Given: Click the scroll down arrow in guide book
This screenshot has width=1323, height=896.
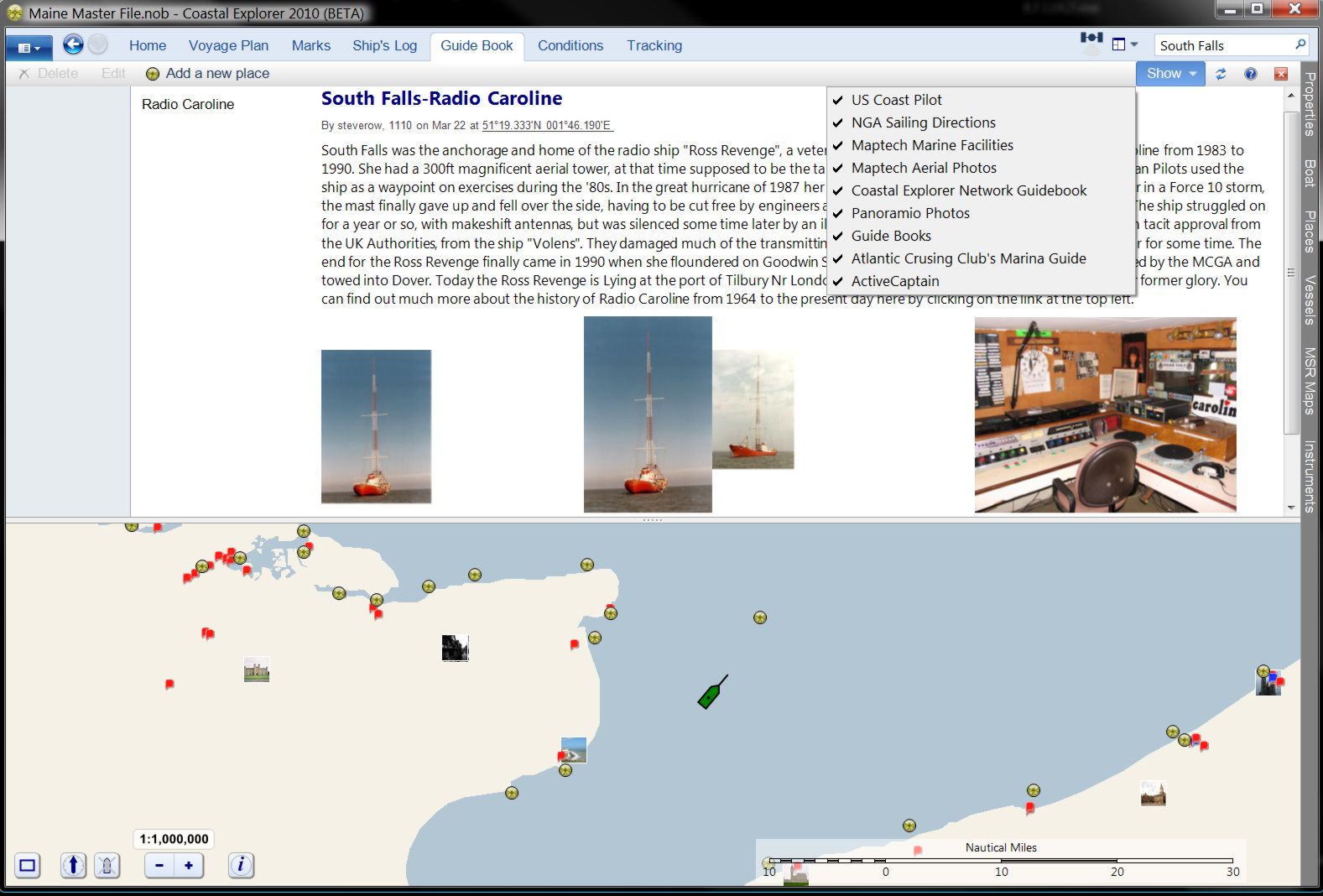Looking at the screenshot, I should coord(1291,508).
